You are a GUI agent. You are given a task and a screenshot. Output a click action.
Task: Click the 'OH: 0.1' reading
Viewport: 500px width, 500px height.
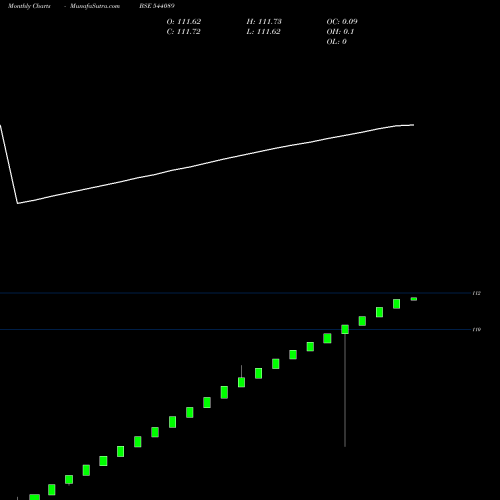340,32
